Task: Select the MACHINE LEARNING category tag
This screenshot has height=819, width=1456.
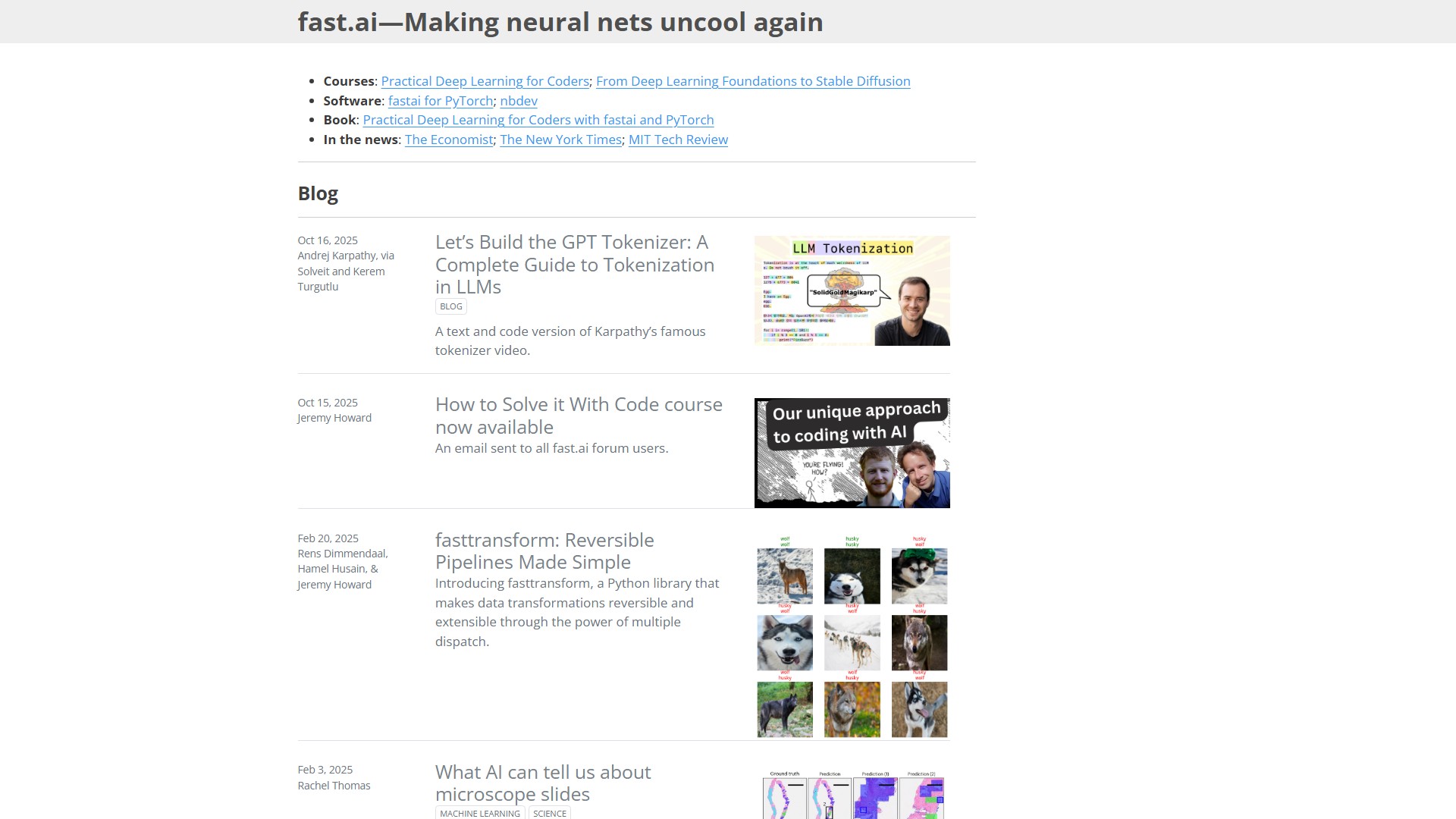Action: tap(480, 813)
